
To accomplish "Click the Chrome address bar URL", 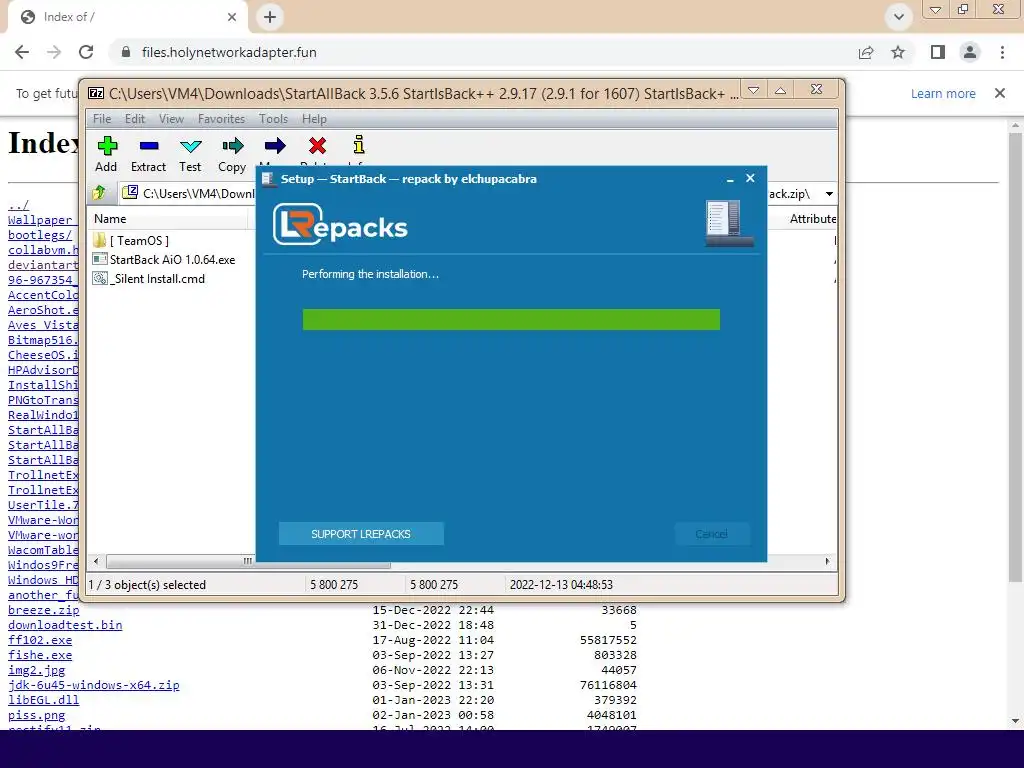I will coord(229,52).
